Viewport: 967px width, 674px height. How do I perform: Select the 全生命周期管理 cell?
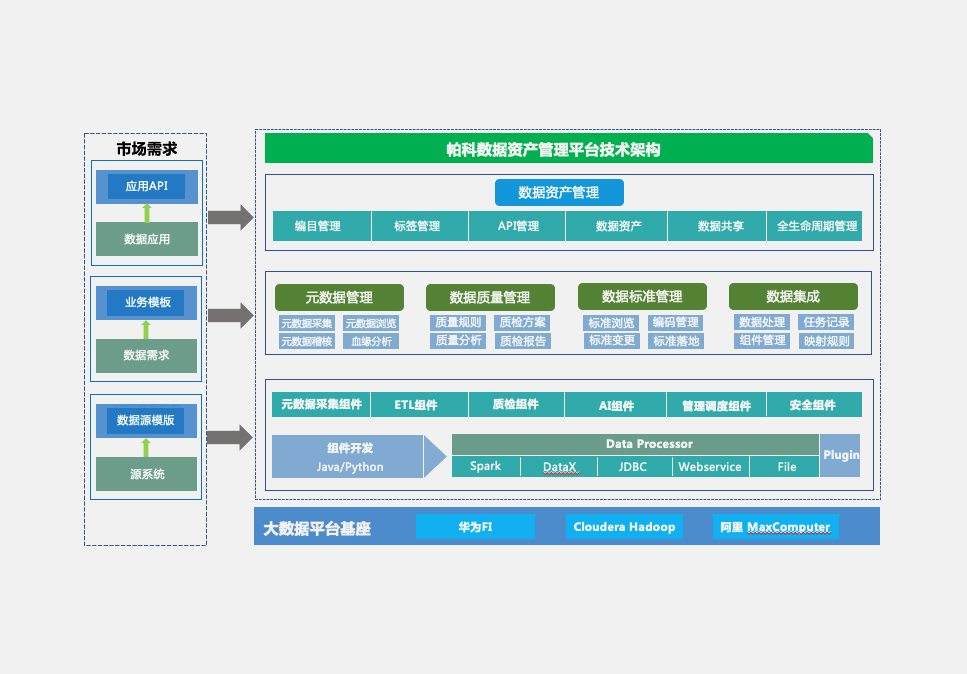coord(816,226)
